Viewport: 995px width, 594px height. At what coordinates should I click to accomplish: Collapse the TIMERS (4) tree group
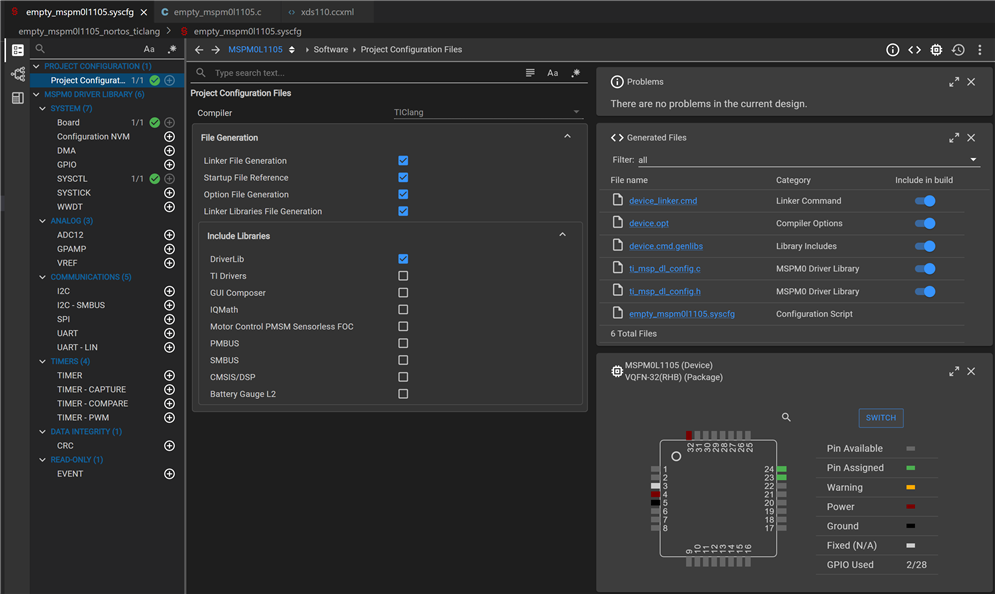43,362
